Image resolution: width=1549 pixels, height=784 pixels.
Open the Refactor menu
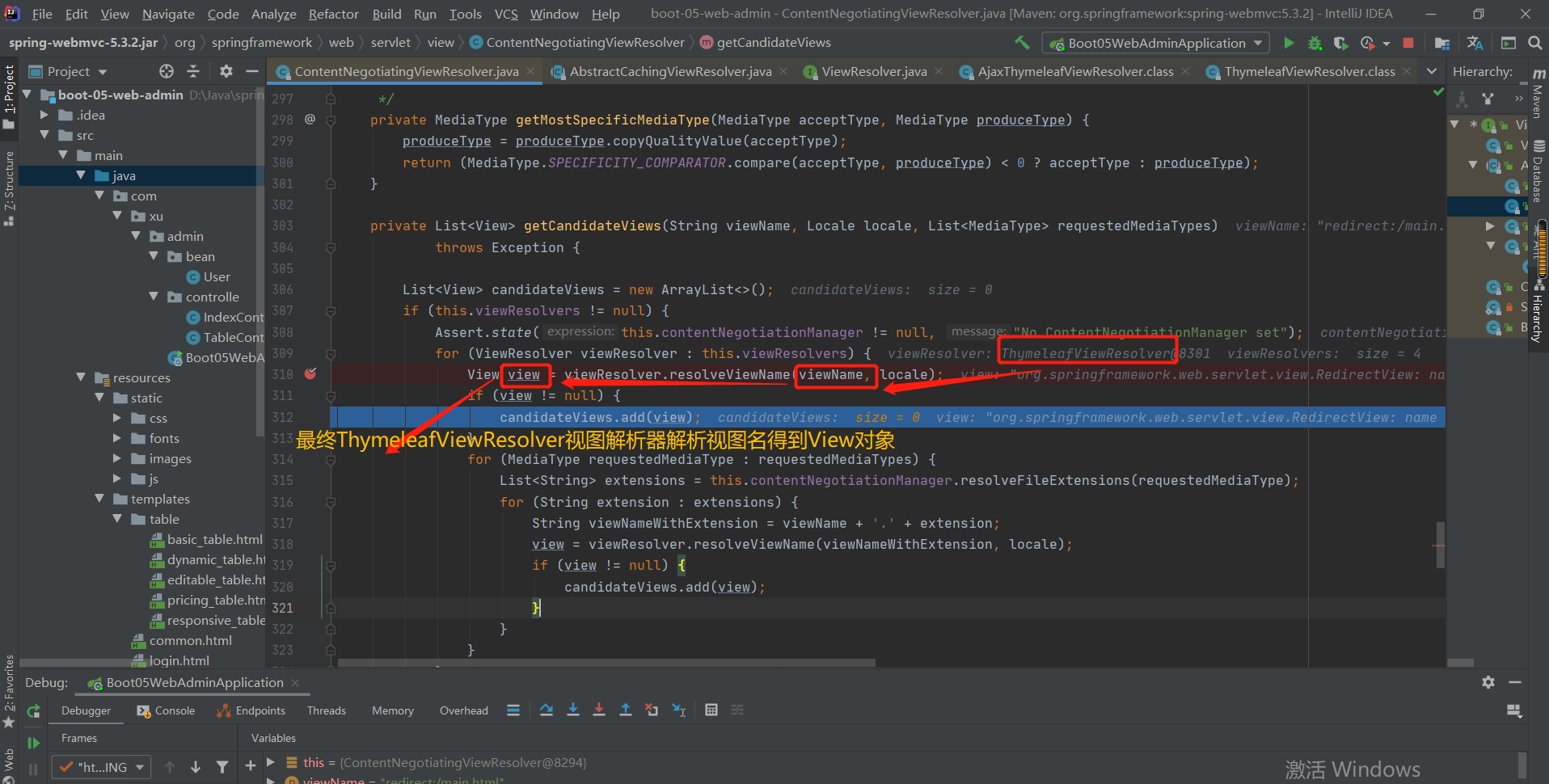click(333, 14)
